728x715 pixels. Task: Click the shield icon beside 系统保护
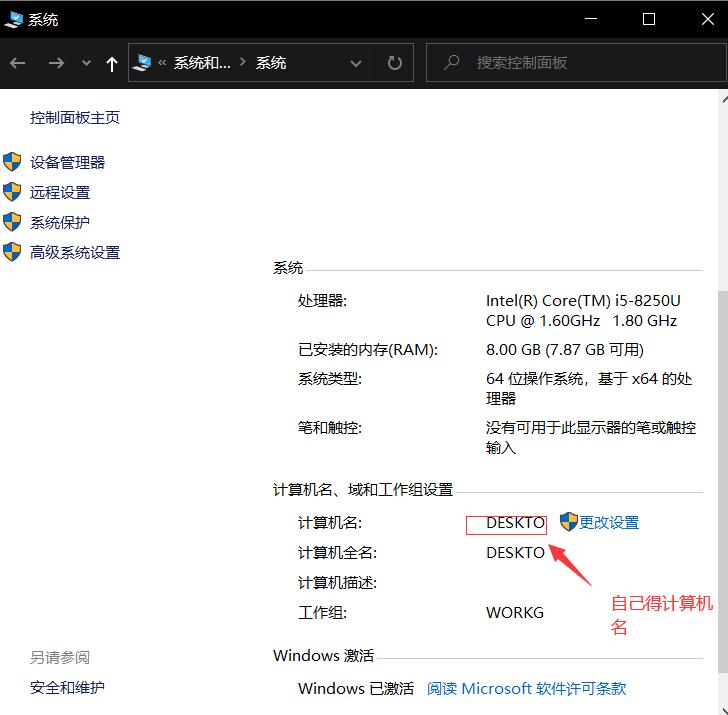pos(12,222)
